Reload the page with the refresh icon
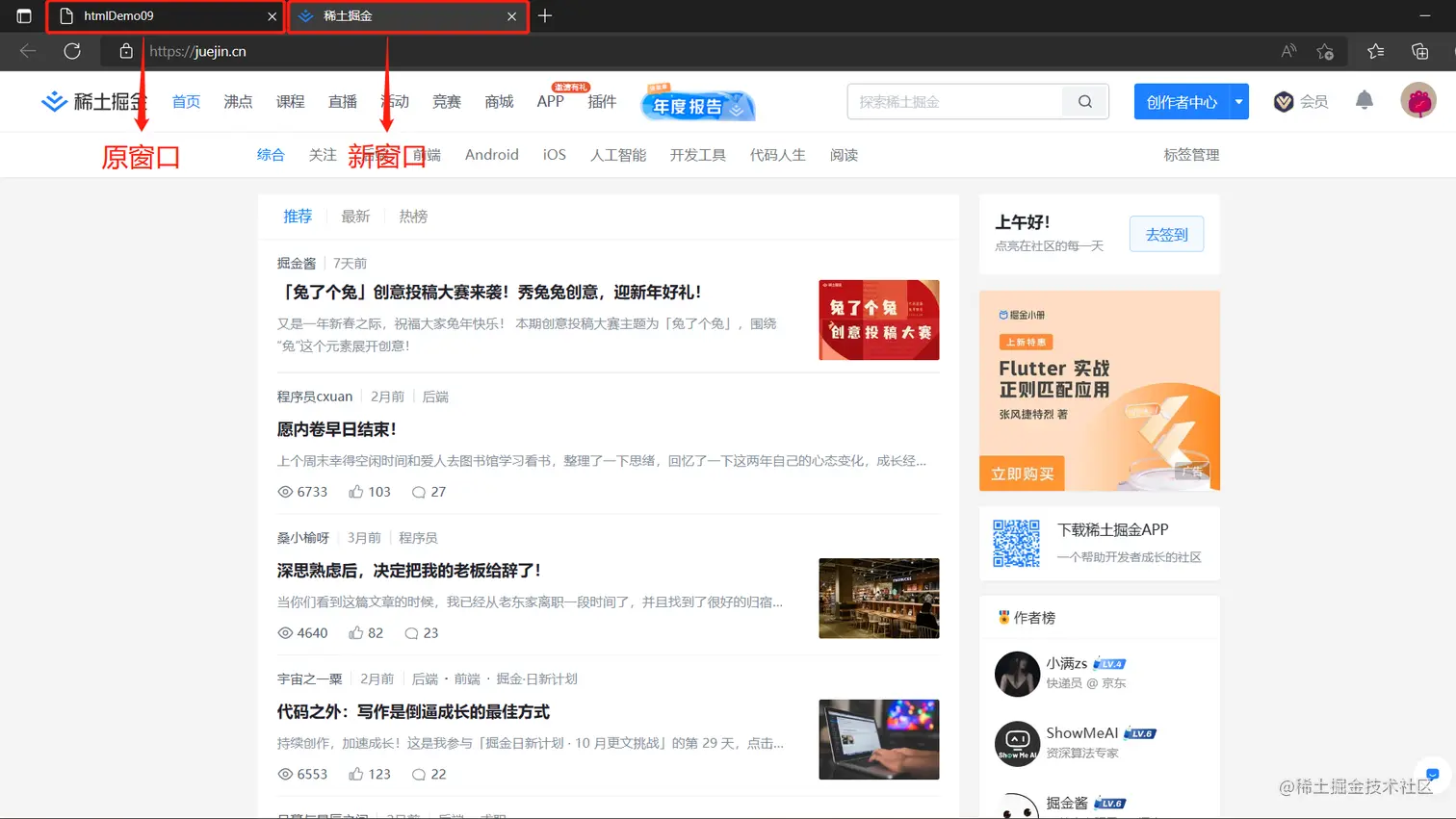 [x=72, y=51]
